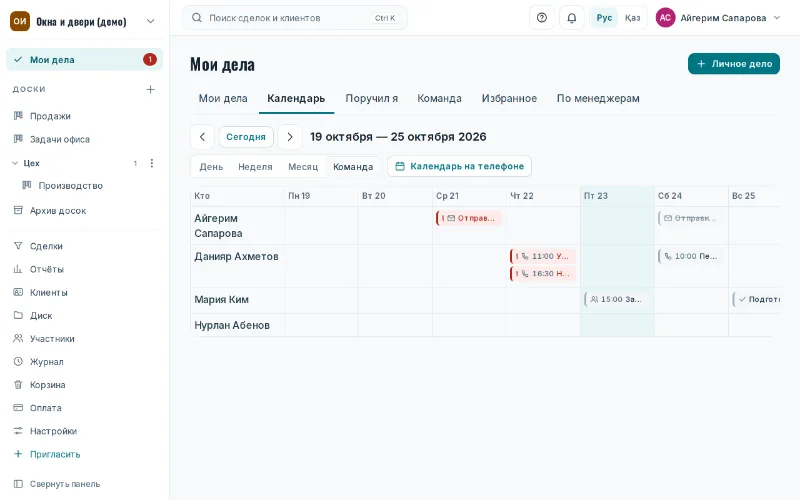Click the Оплата card icon
Image resolution: width=800 pixels, height=500 pixels.
pyautogui.click(x=18, y=408)
